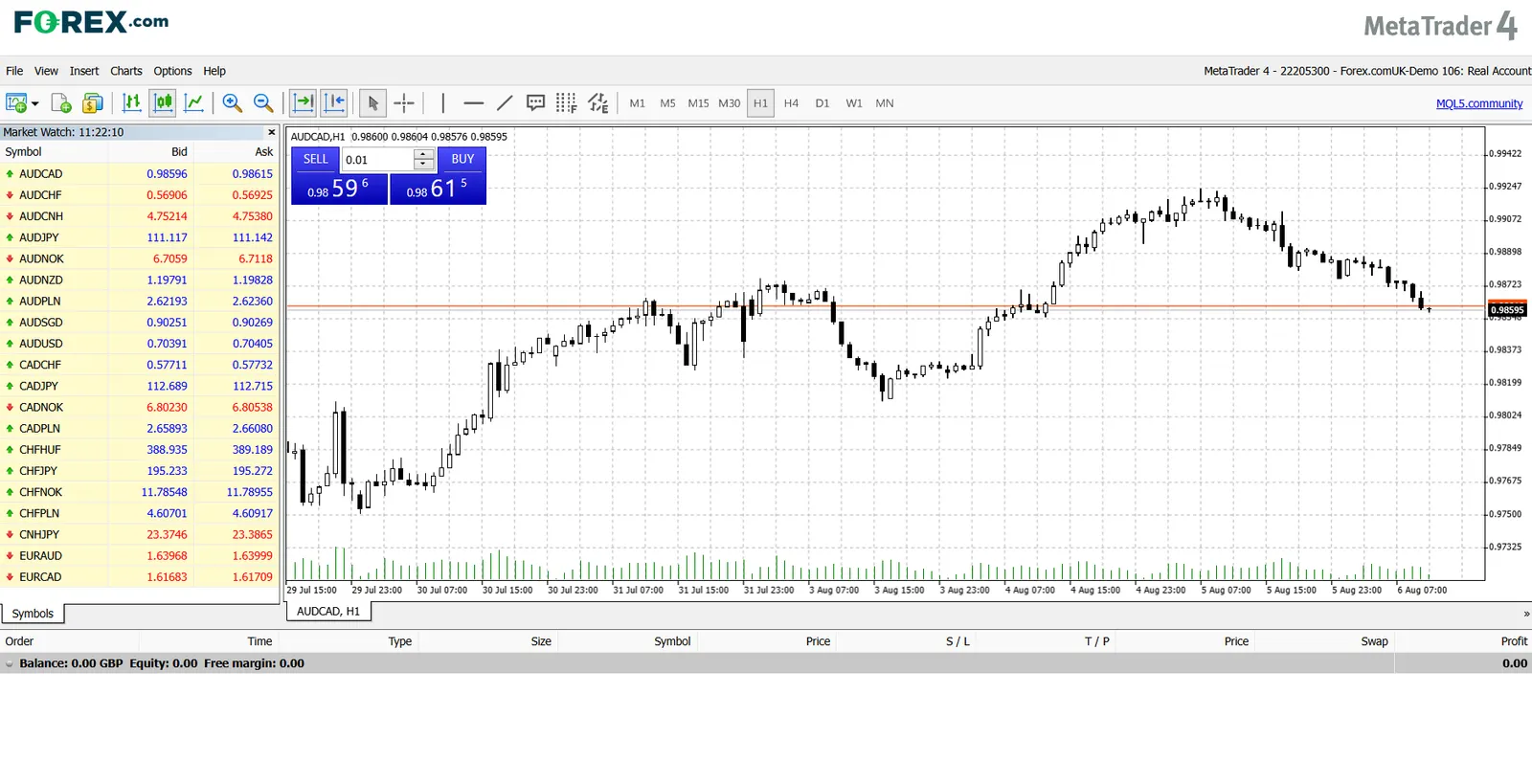The width and height of the screenshot is (1532, 784).
Task: Select AUDJPY row in Market Watch
Action: click(x=140, y=237)
